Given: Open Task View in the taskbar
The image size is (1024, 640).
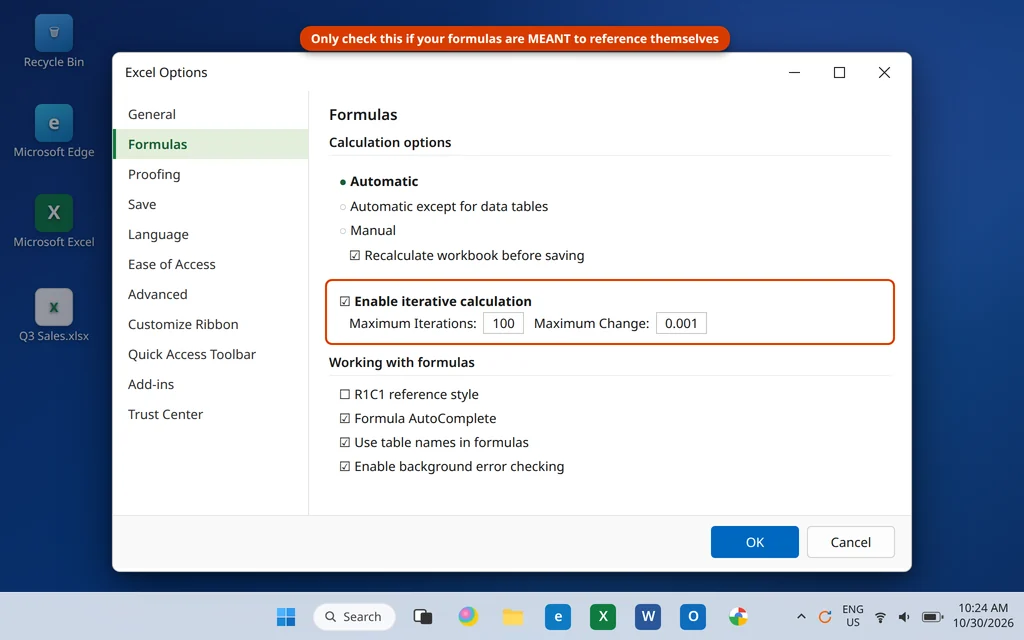Looking at the screenshot, I should pos(423,616).
